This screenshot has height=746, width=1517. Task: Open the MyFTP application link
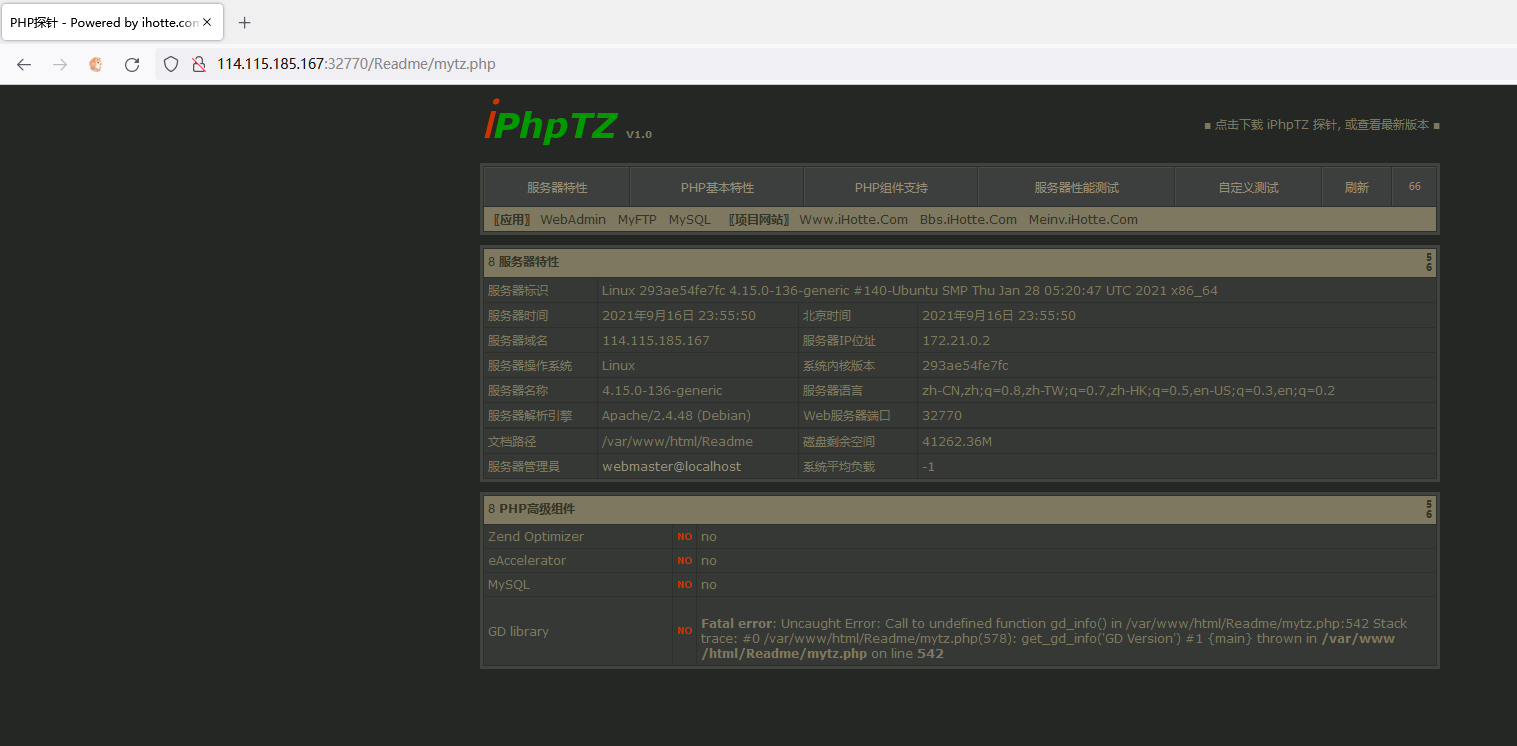click(x=637, y=220)
